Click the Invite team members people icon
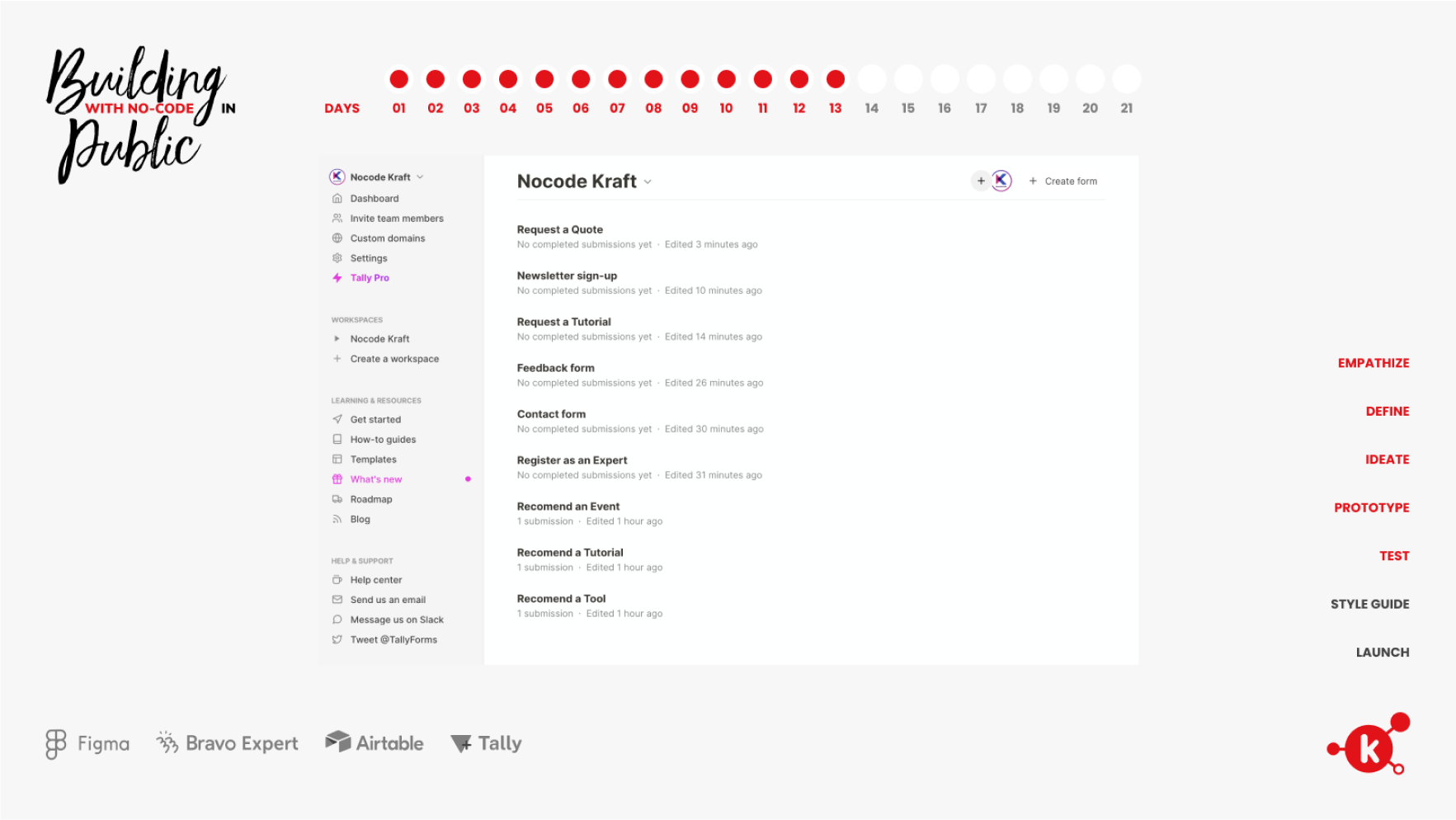 [x=337, y=219]
